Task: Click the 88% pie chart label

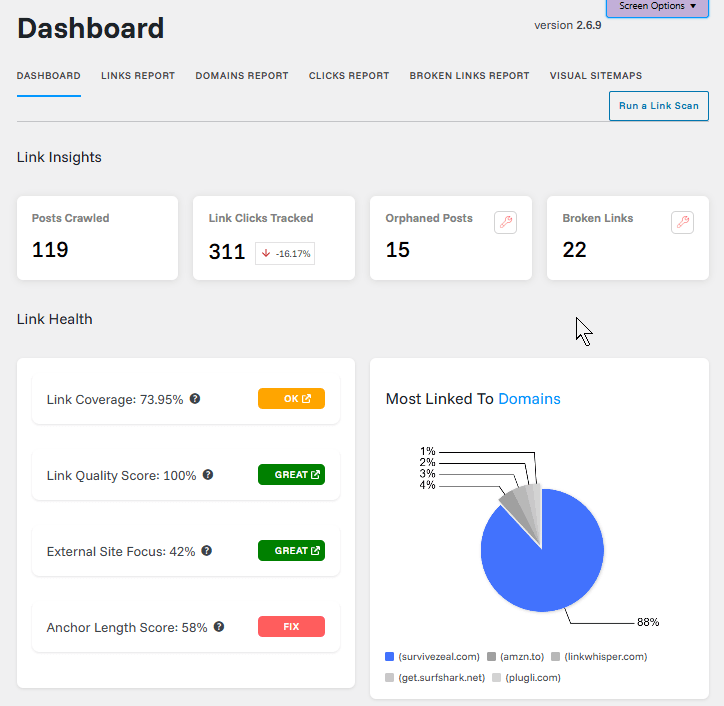Action: 648,622
